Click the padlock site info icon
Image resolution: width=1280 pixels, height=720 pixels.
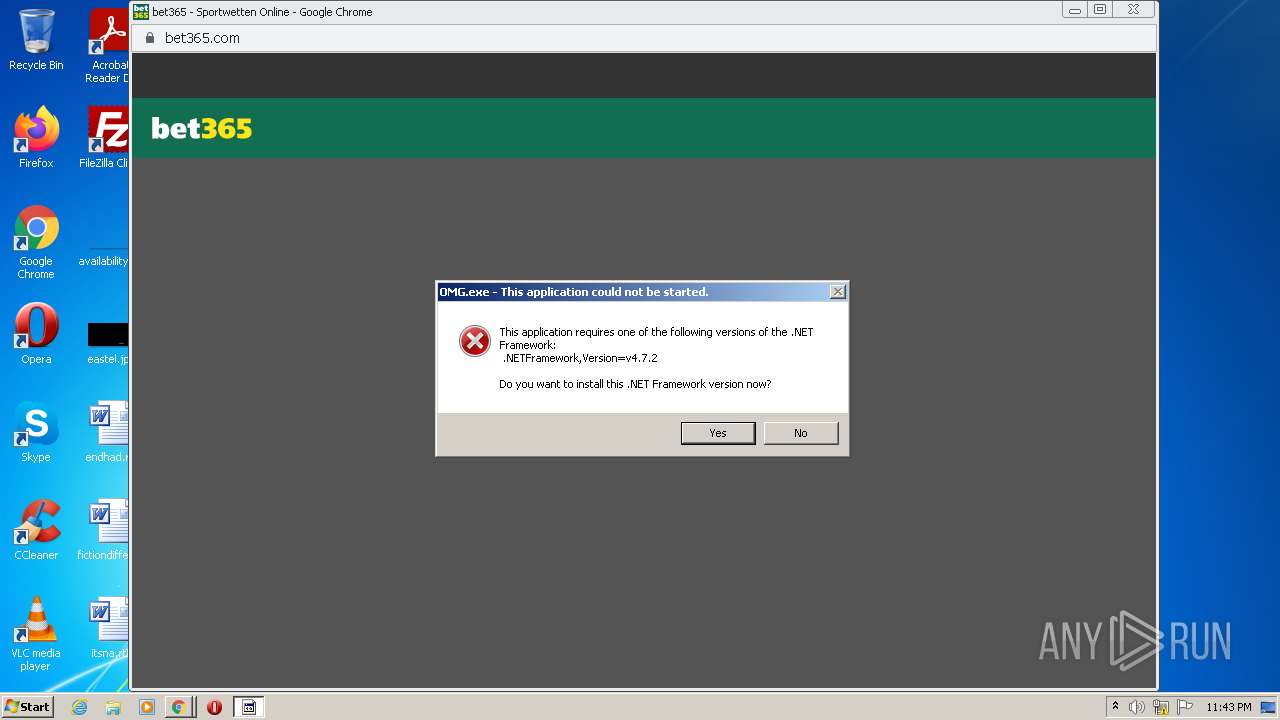point(150,38)
